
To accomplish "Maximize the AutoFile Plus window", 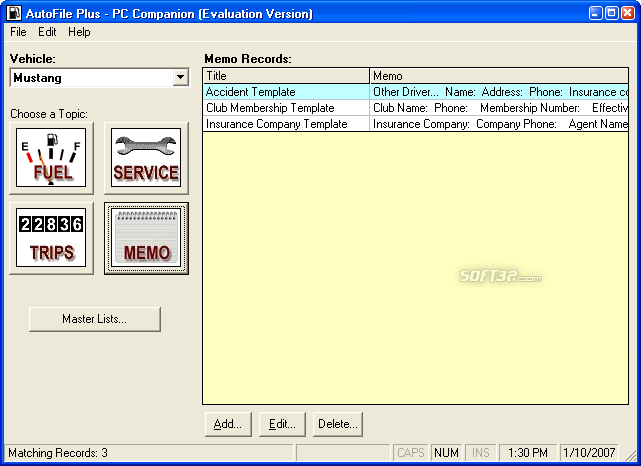I will (x=612, y=13).
